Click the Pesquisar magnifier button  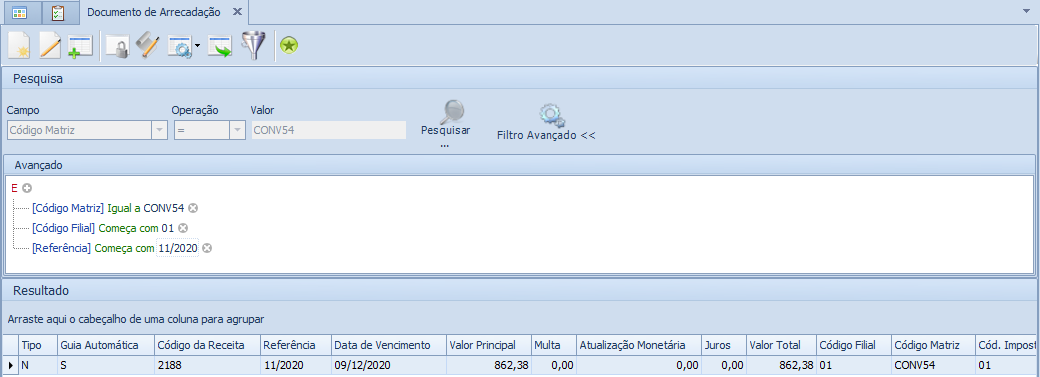(x=446, y=123)
